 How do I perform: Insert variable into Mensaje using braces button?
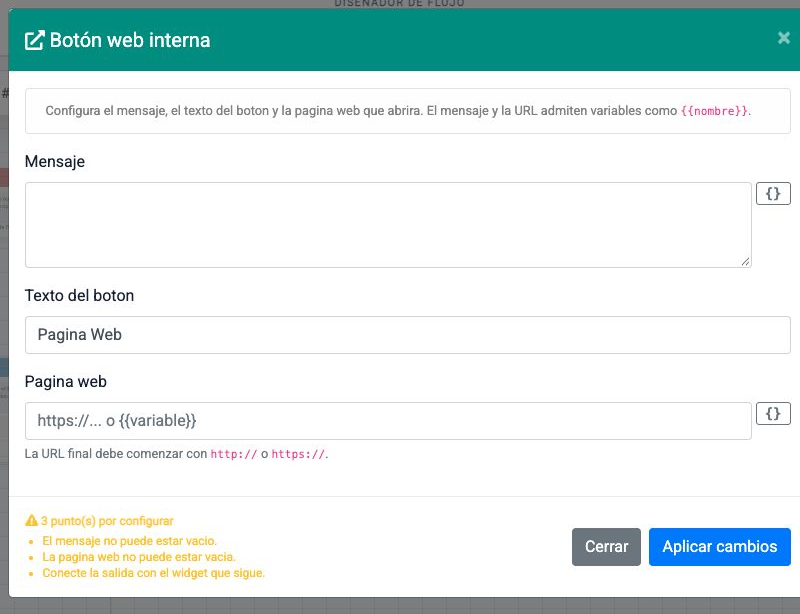773,193
